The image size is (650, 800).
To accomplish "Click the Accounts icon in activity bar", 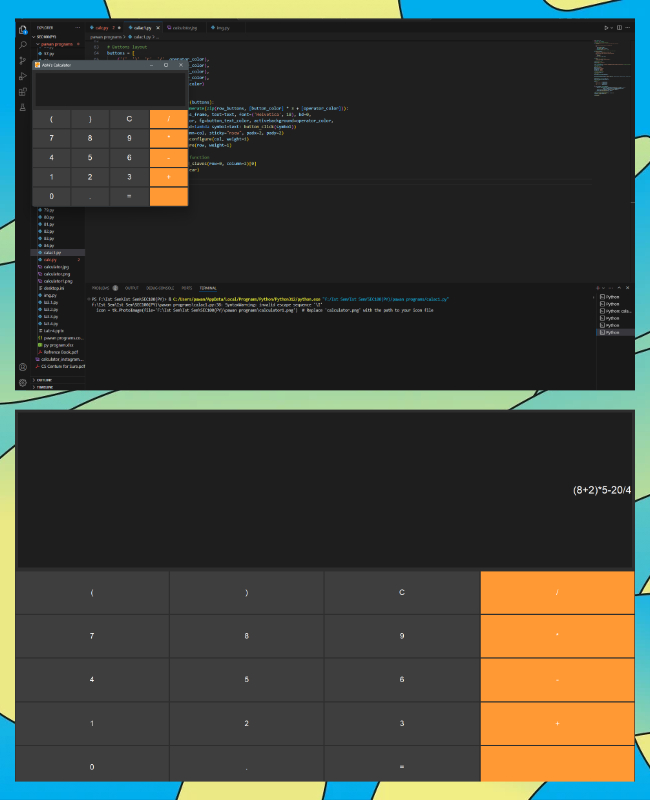I will pyautogui.click(x=23, y=366).
